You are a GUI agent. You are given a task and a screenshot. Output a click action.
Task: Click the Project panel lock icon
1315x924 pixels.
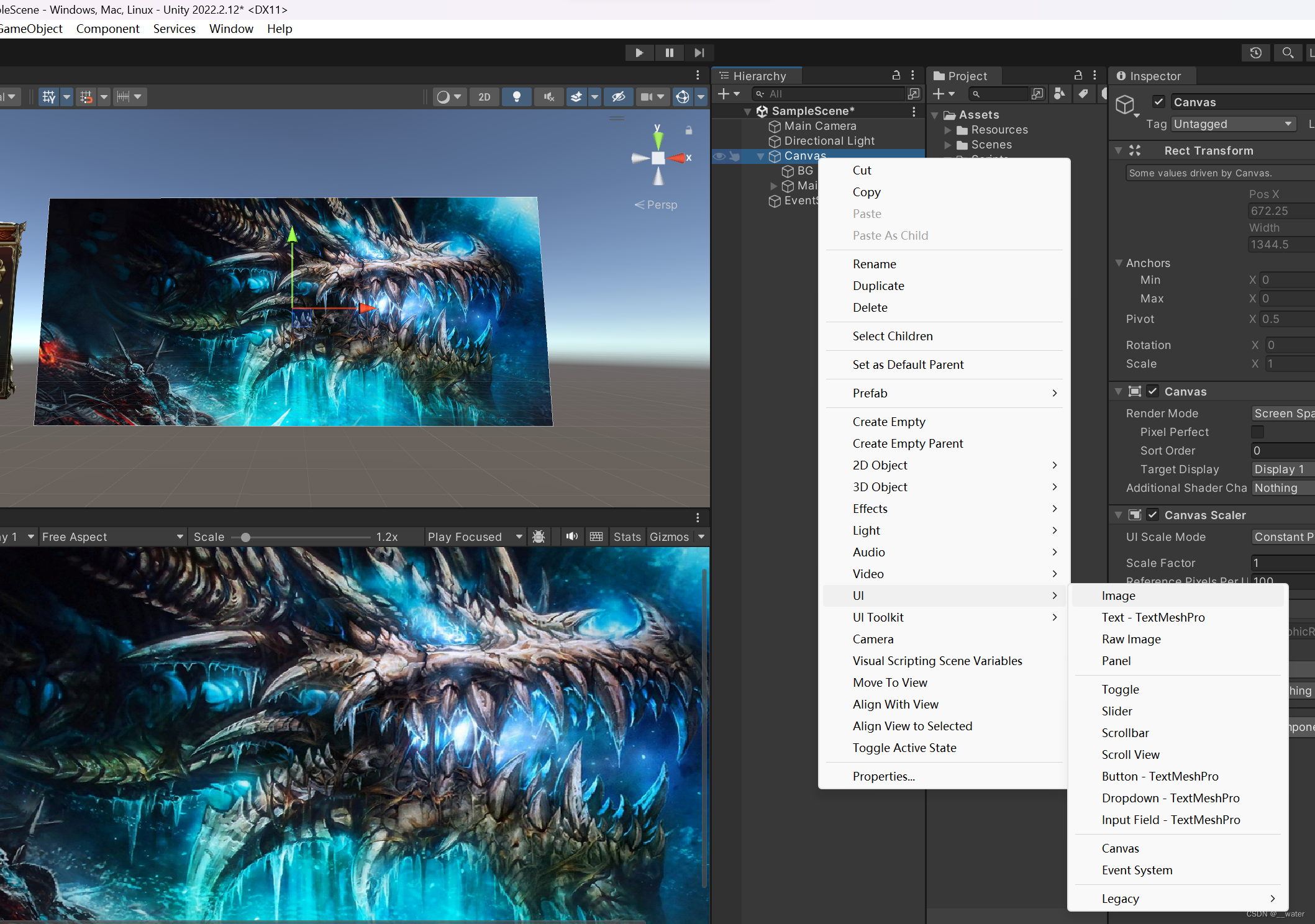click(x=1078, y=75)
